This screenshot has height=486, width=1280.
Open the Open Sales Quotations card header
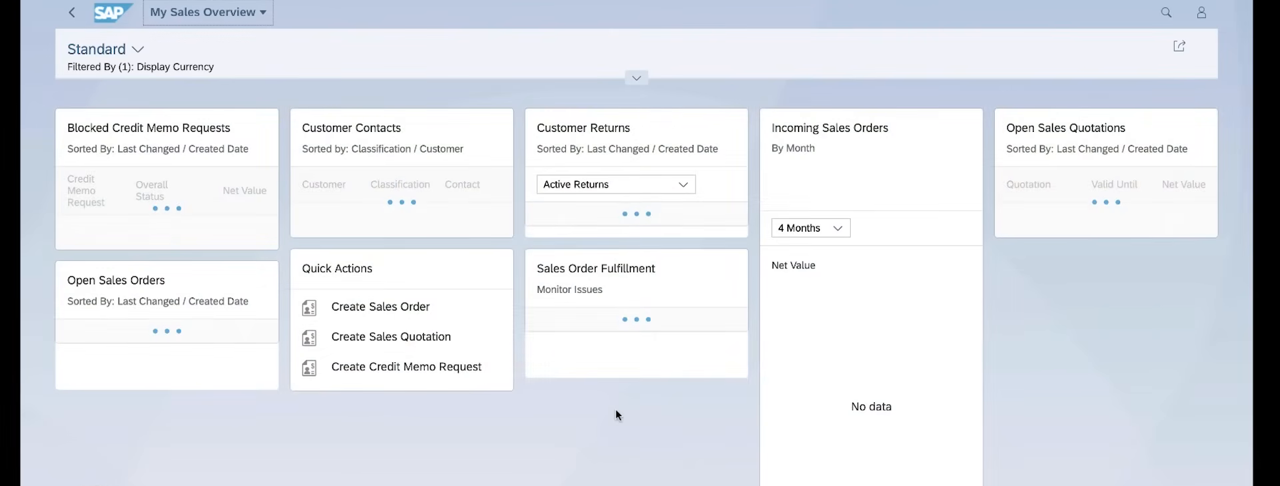tap(1106, 138)
